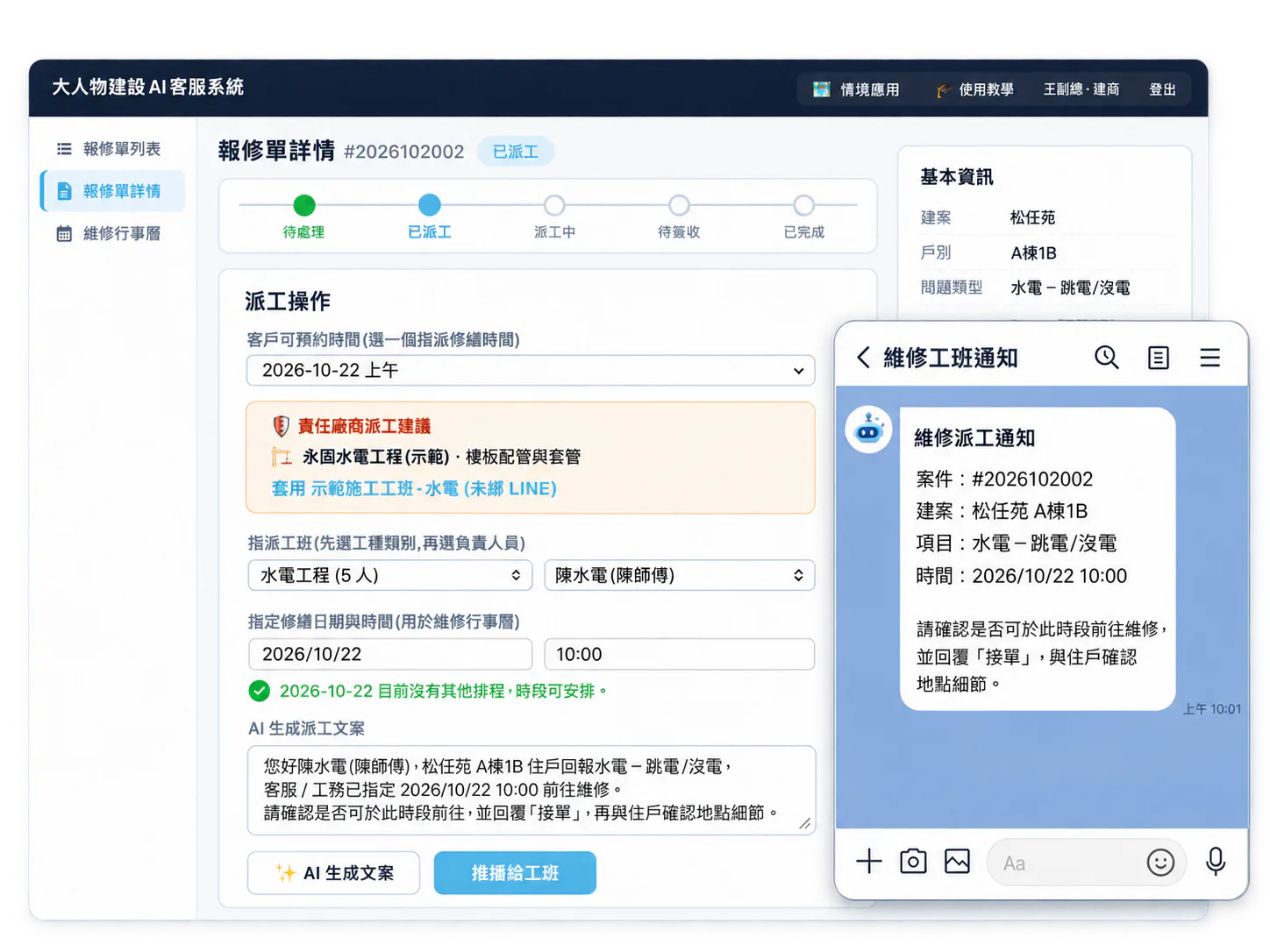
Task: Click the 登出 logout link
Action: [x=1162, y=89]
